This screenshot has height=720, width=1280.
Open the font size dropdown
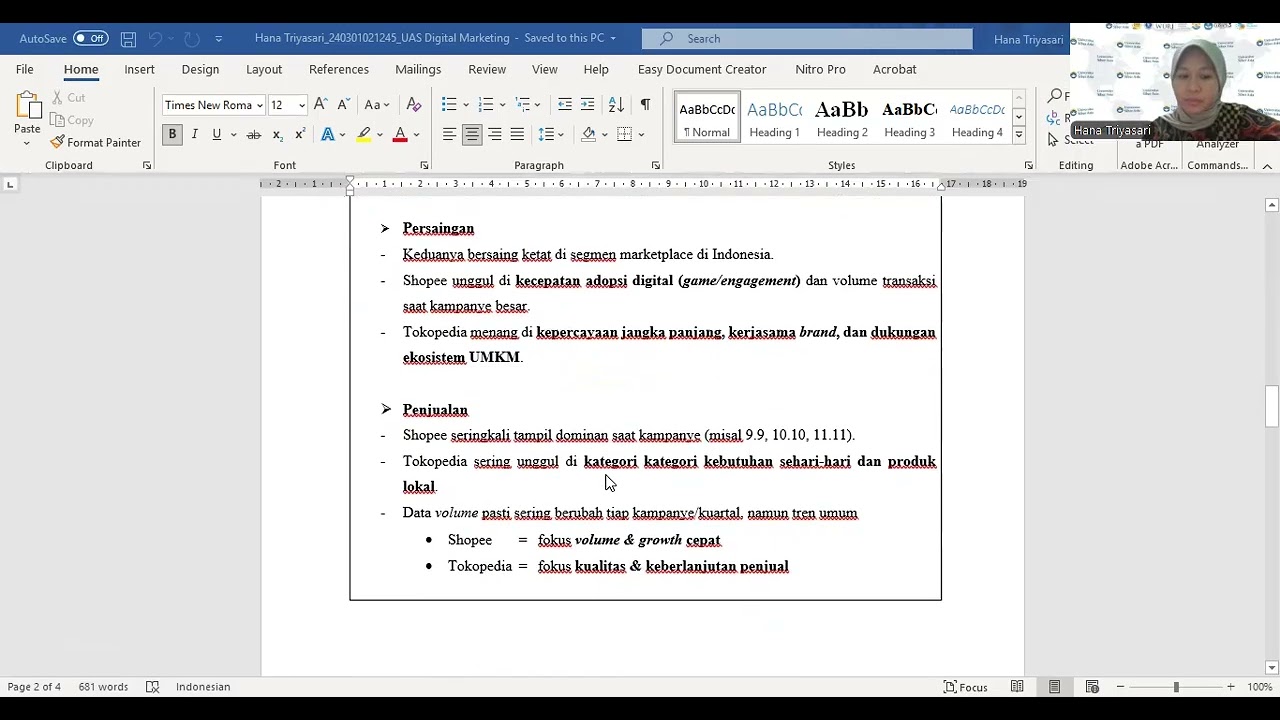click(301, 105)
